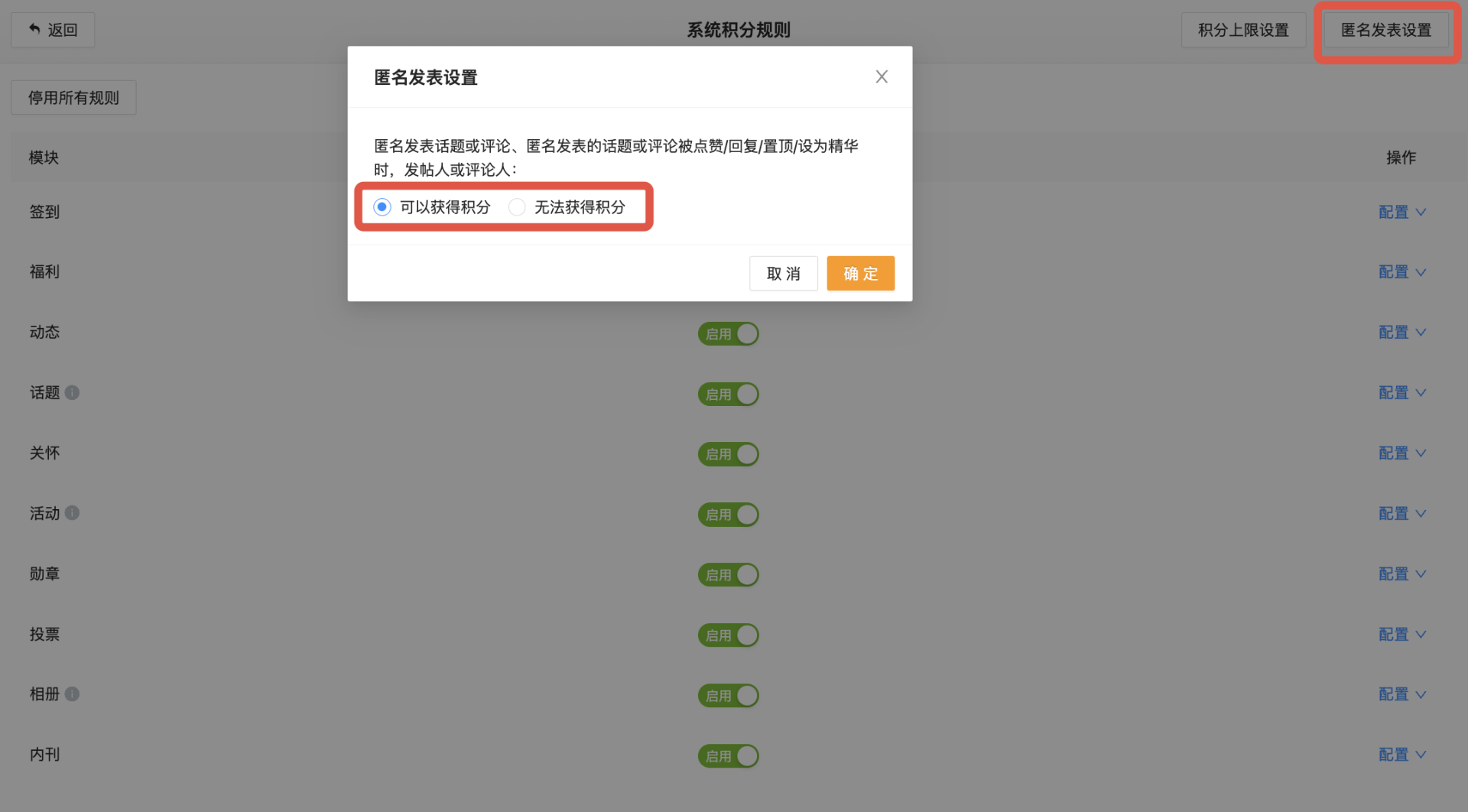Viewport: 1468px width, 812px height.
Task: Toggle the 启用 switch for 动态
Action: (728, 334)
